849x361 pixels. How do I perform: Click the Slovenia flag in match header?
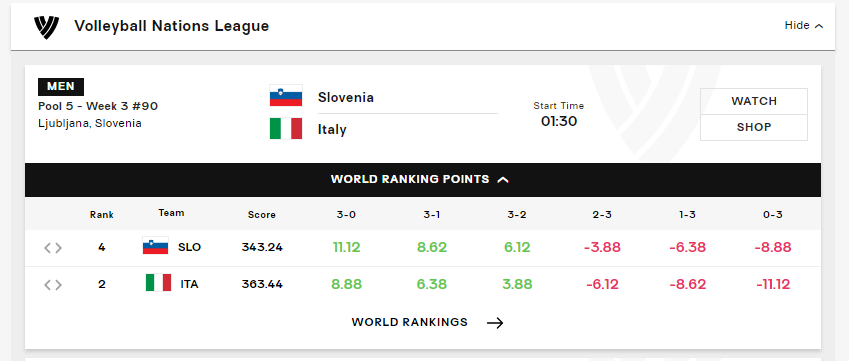tap(286, 96)
